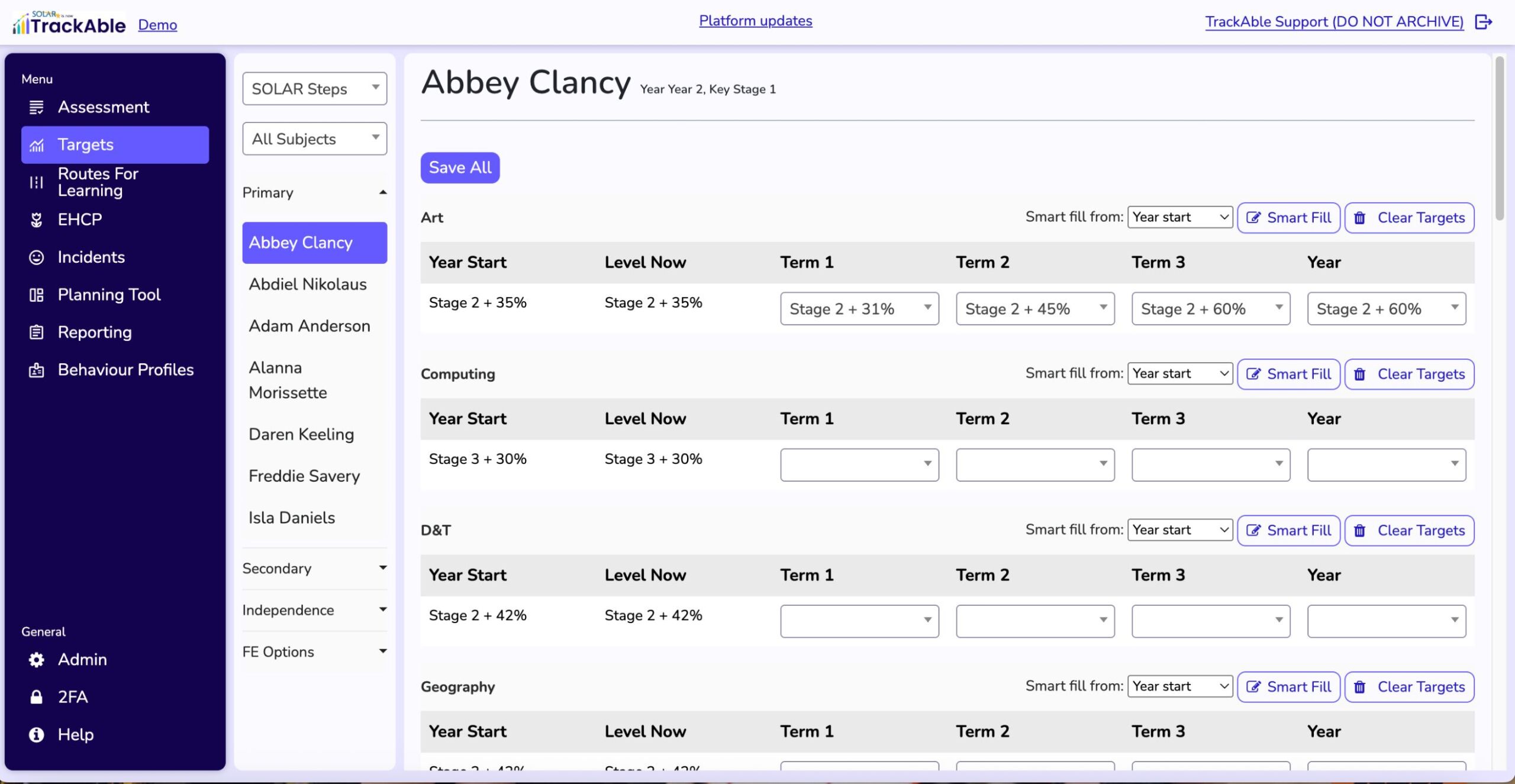Open Incidents via smiley face icon

coord(36,257)
